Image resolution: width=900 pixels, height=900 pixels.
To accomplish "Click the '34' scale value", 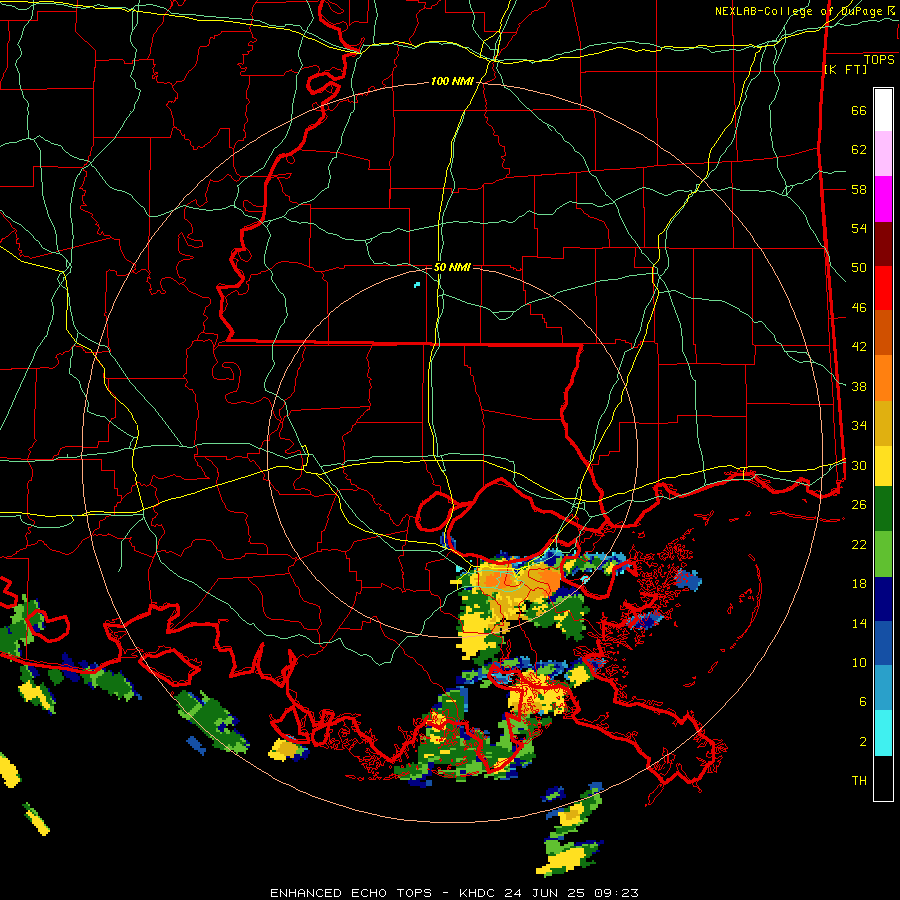I will point(859,426).
